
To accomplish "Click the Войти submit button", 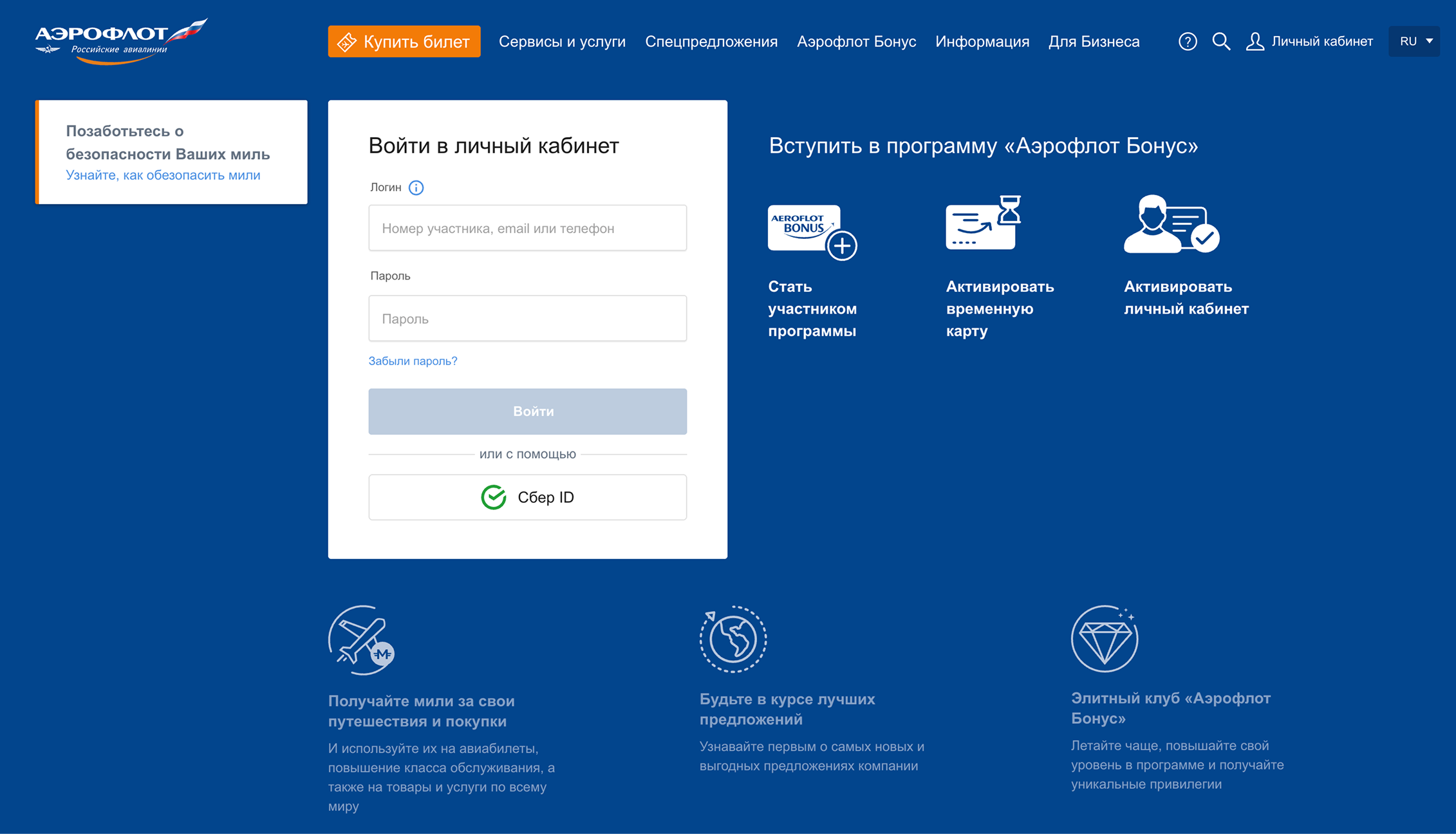I will coord(528,412).
